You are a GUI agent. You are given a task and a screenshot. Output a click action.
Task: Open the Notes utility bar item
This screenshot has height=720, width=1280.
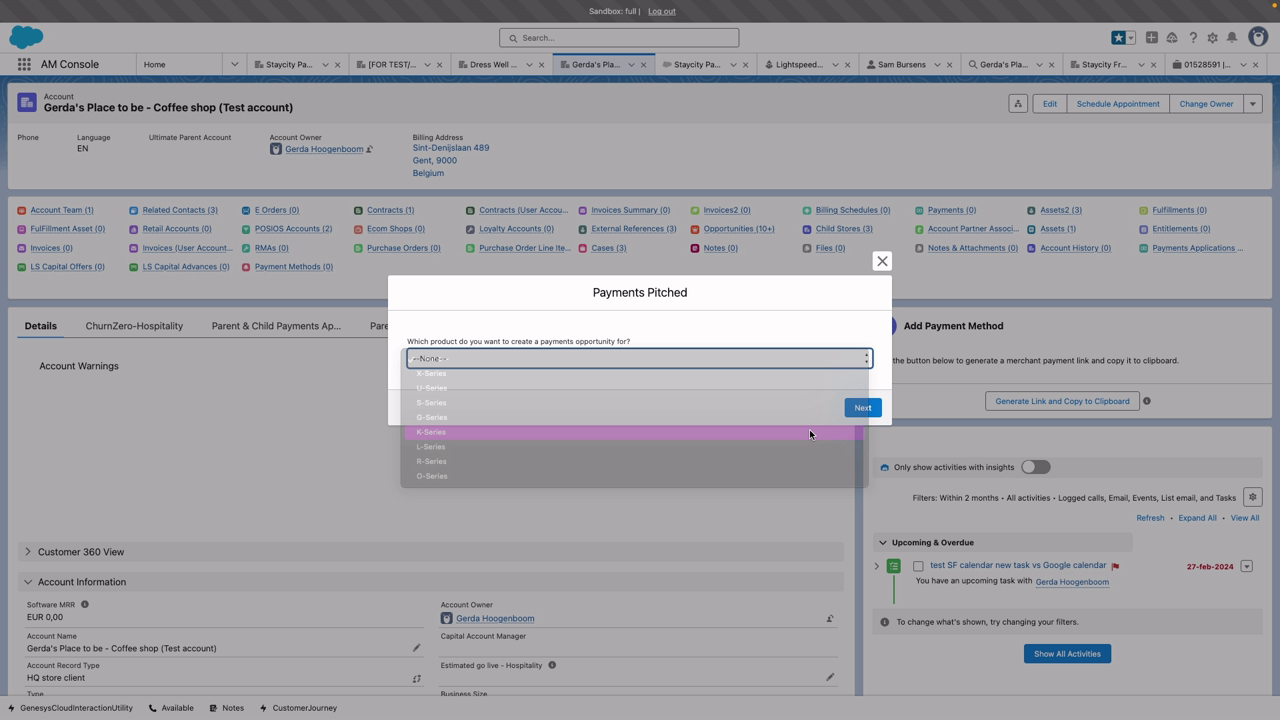[227, 708]
